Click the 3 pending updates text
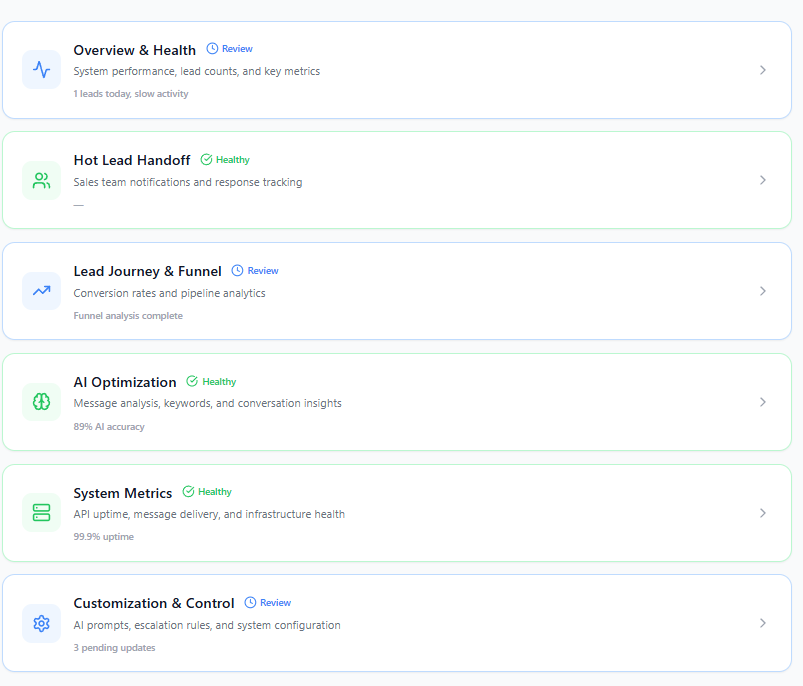The width and height of the screenshot is (803, 686). pos(114,648)
